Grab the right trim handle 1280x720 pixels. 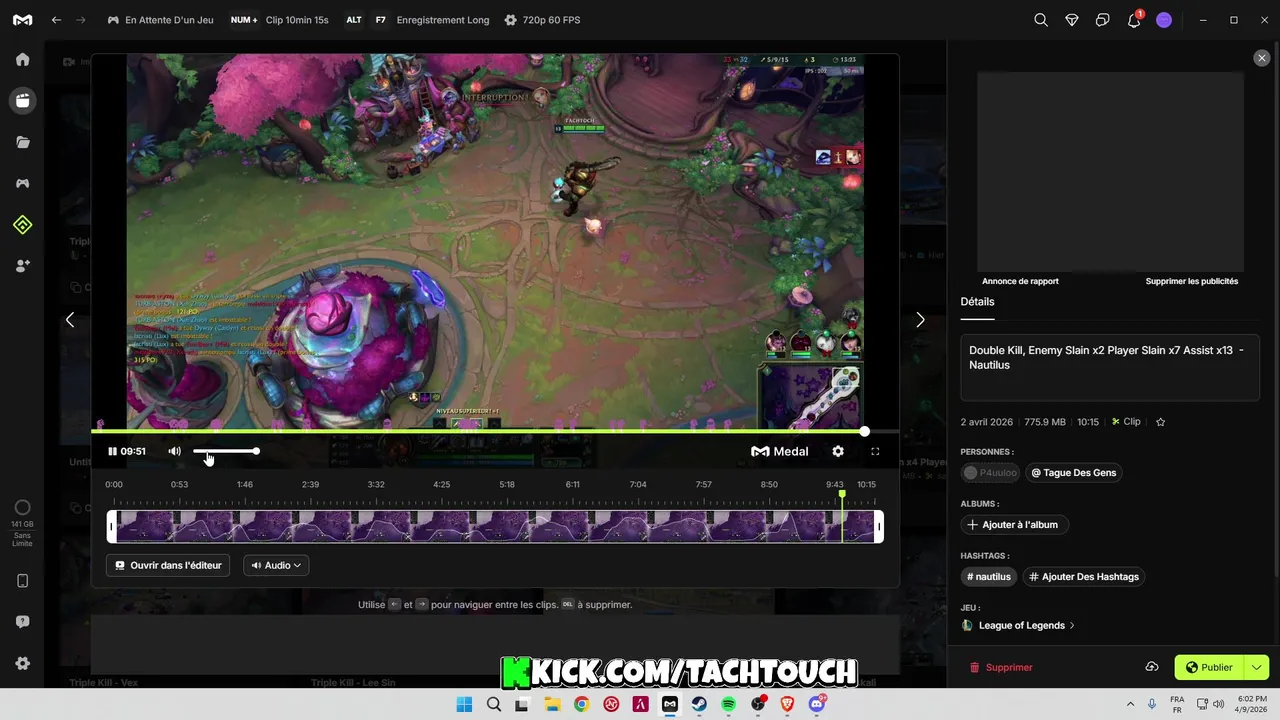[x=879, y=527]
